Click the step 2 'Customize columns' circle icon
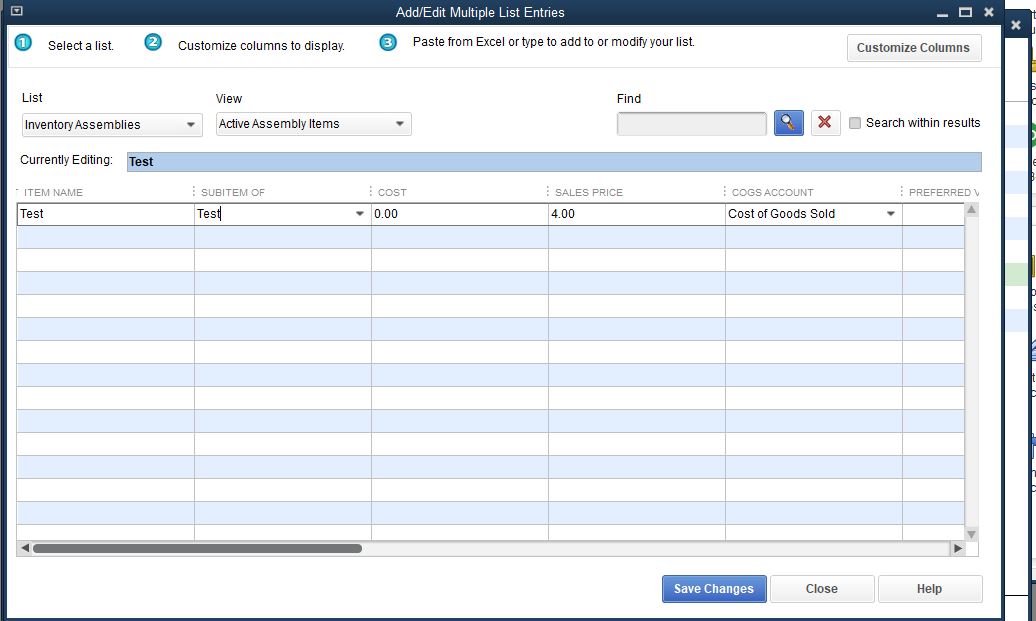Image resolution: width=1036 pixels, height=621 pixels. [x=152, y=44]
